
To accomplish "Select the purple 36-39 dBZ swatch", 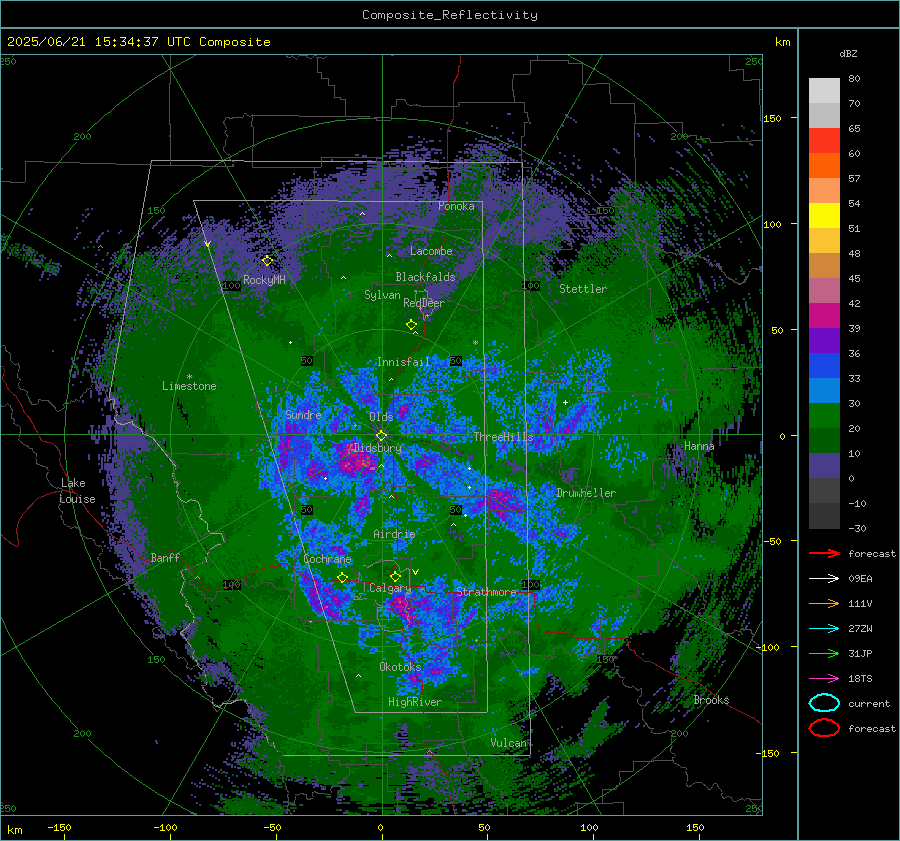I will (x=824, y=341).
